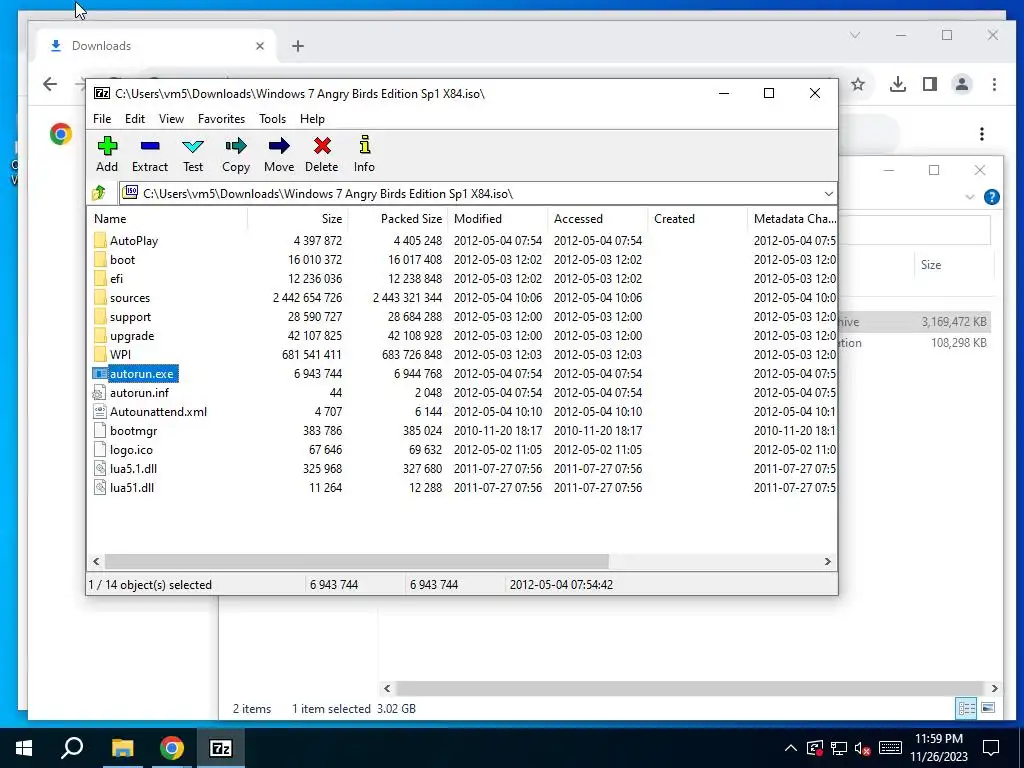
Task: Click the AutoPlay folder icon
Action: click(100, 240)
